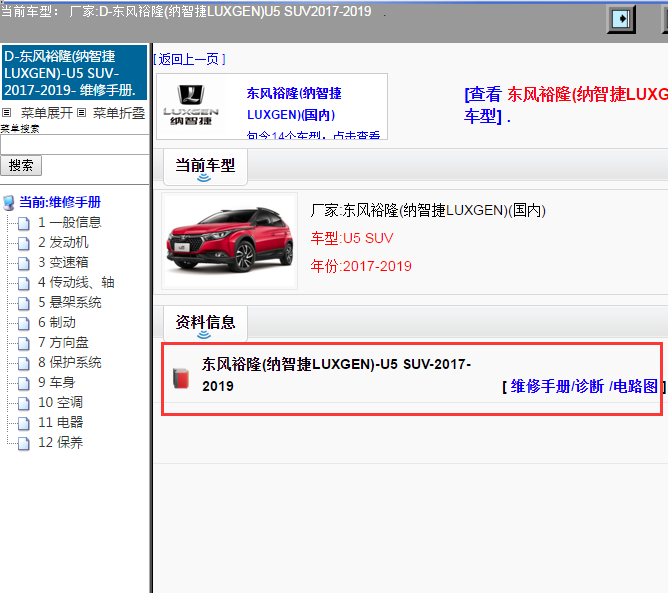The width and height of the screenshot is (668, 593).
Task: Open tree item 10 空调
Action: (60, 403)
